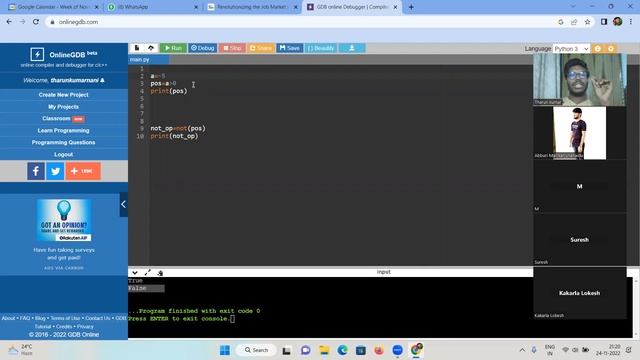Switch to the WhatsApp browser tab
Image resolution: width=640 pixels, height=360 pixels.
tap(152, 7)
